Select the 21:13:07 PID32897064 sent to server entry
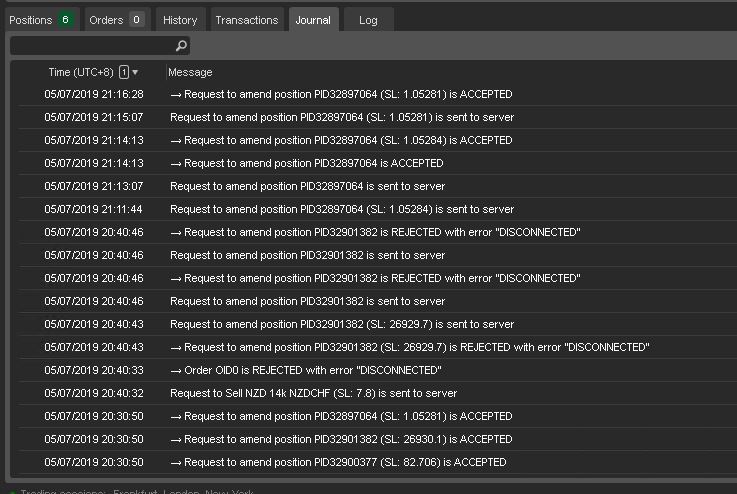The width and height of the screenshot is (737, 494). coord(378,187)
